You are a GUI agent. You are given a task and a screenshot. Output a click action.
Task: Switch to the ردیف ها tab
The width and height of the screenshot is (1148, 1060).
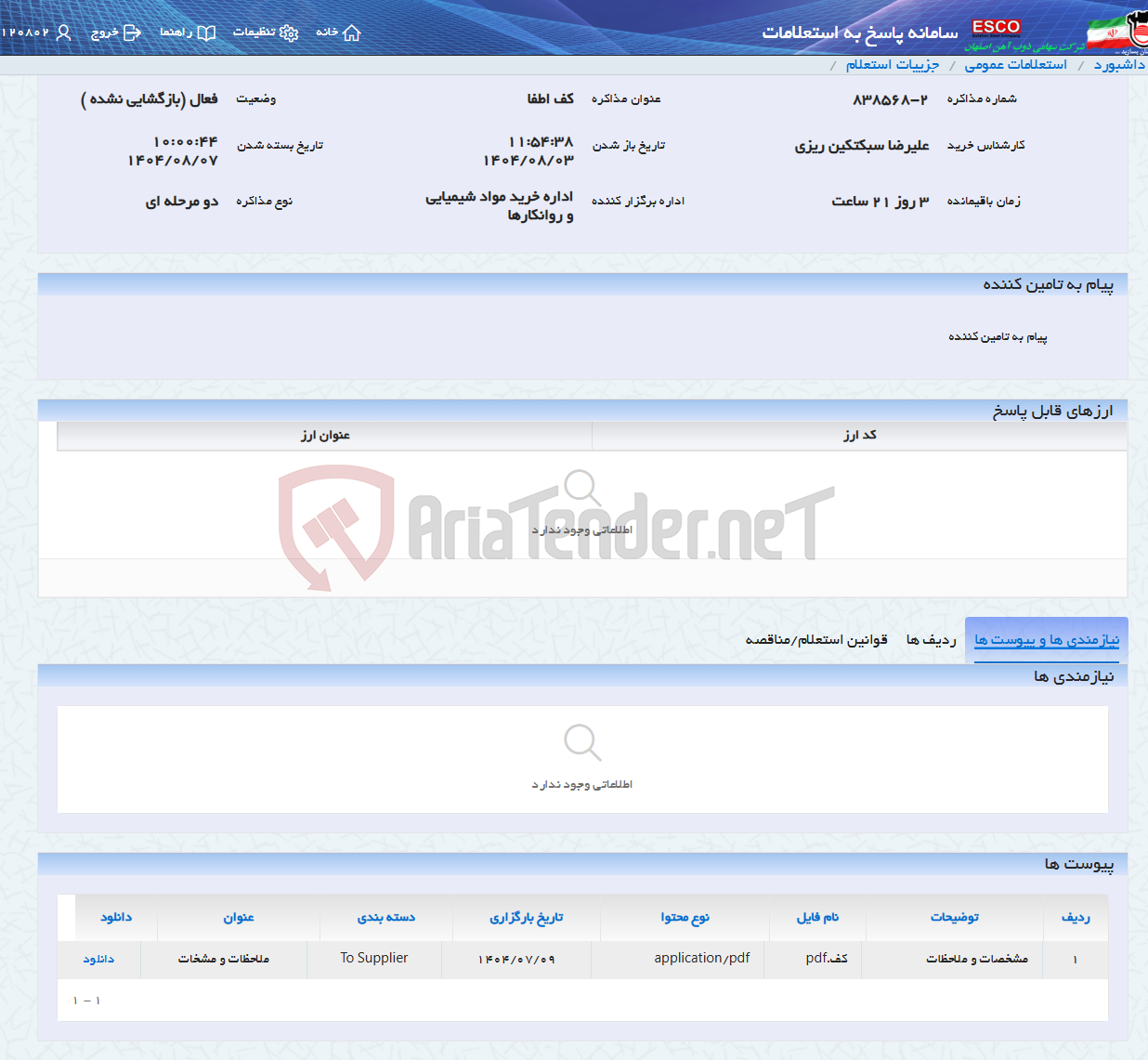pos(932,639)
